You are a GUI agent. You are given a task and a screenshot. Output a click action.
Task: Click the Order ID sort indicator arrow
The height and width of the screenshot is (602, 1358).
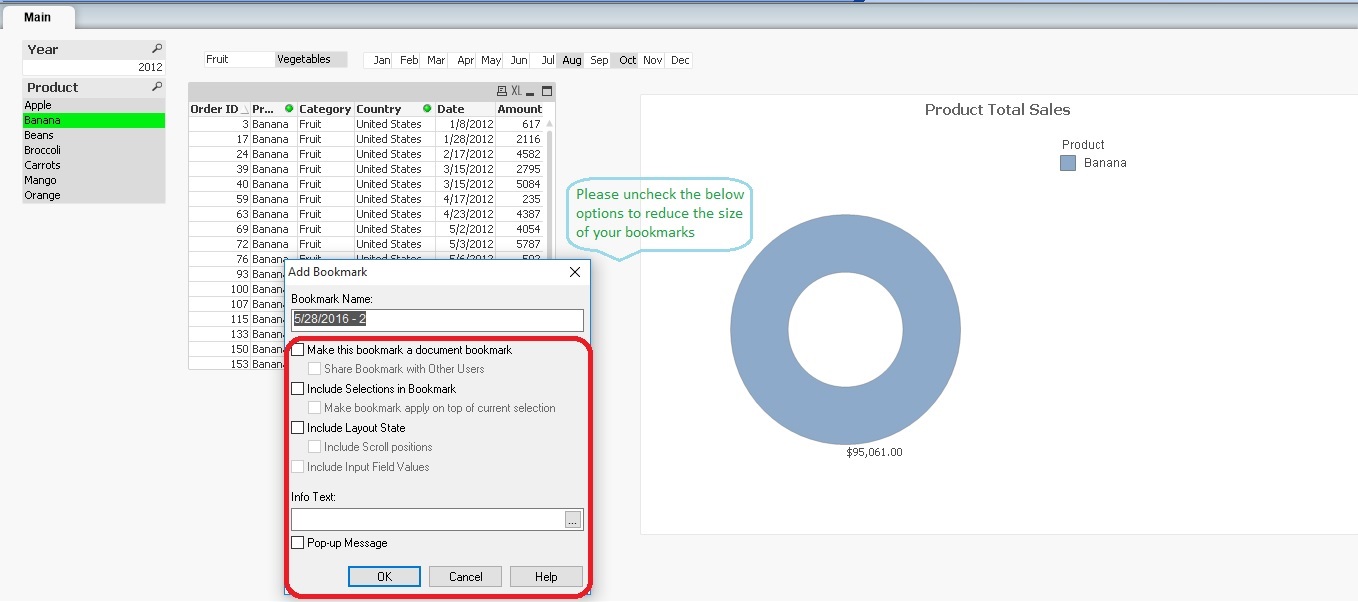point(245,109)
